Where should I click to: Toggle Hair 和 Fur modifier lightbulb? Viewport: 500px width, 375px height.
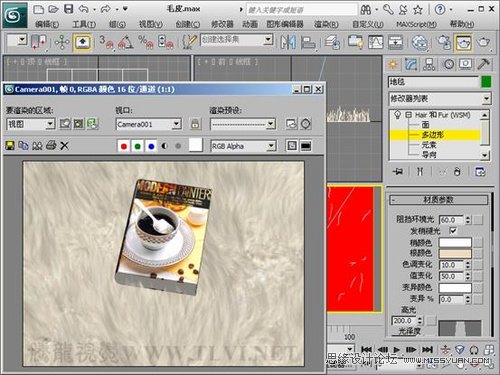pos(397,115)
